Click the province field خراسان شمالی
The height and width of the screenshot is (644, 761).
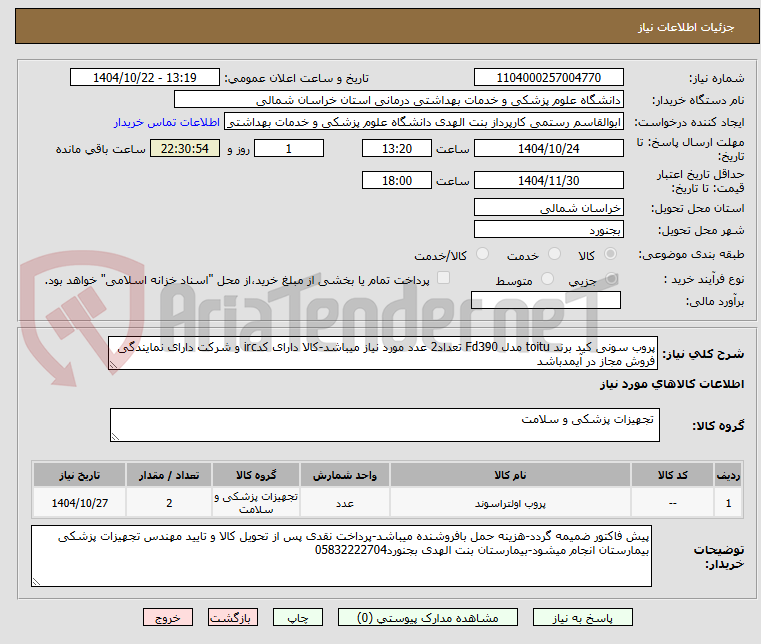point(548,207)
